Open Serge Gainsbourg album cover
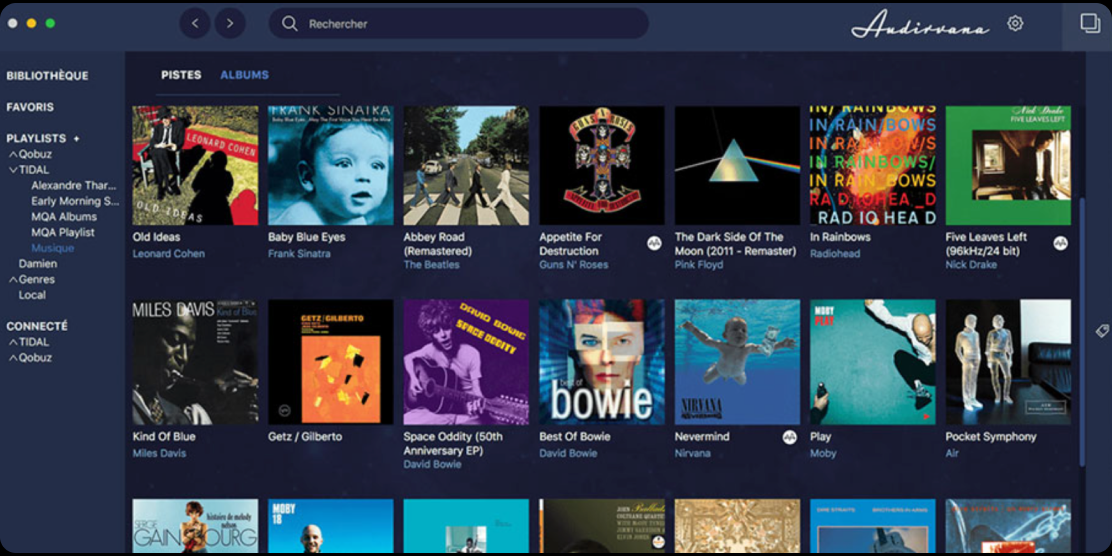 (x=195, y=526)
